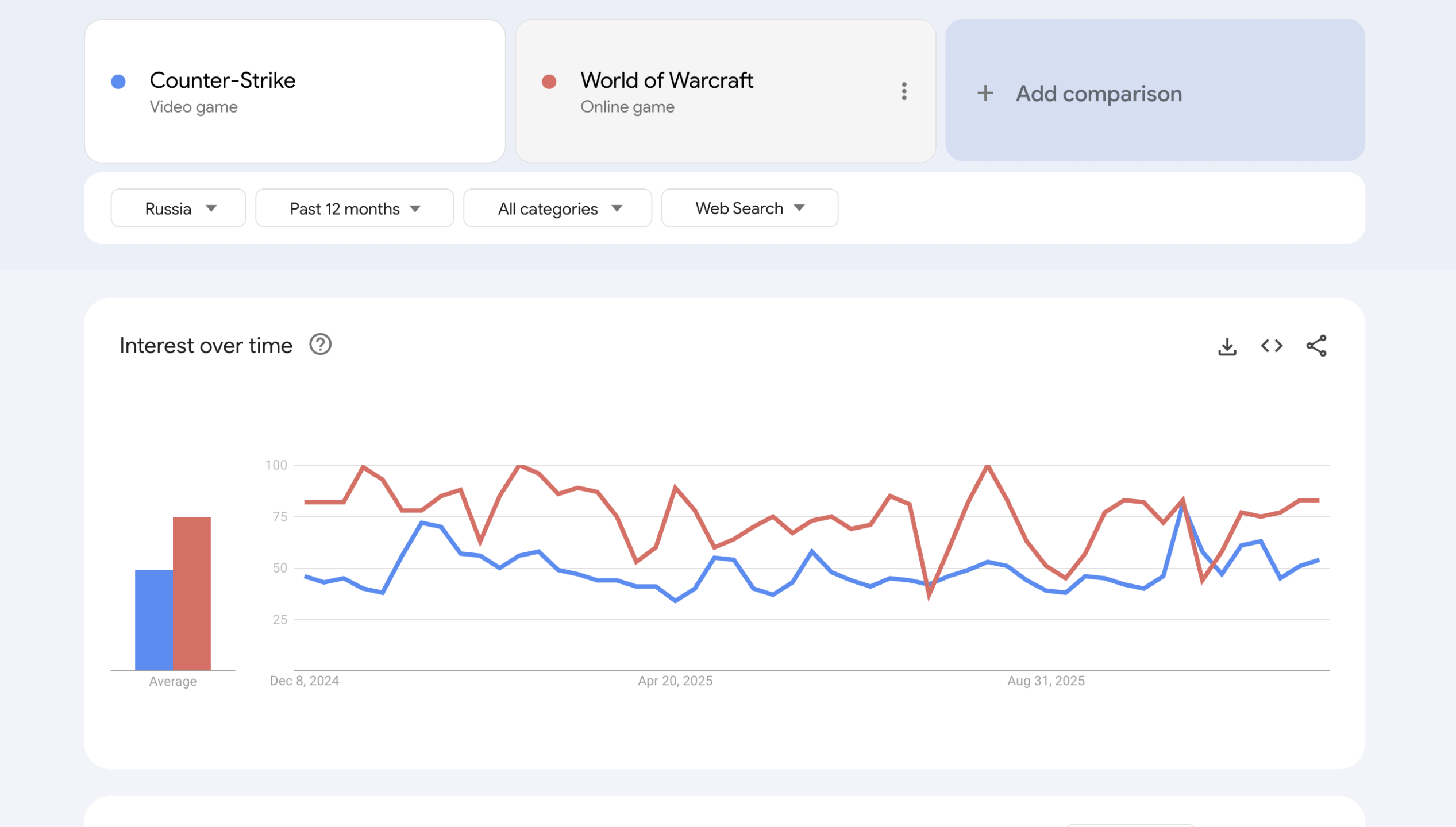
Task: Expand the Past 12 months dropdown
Action: pos(355,208)
